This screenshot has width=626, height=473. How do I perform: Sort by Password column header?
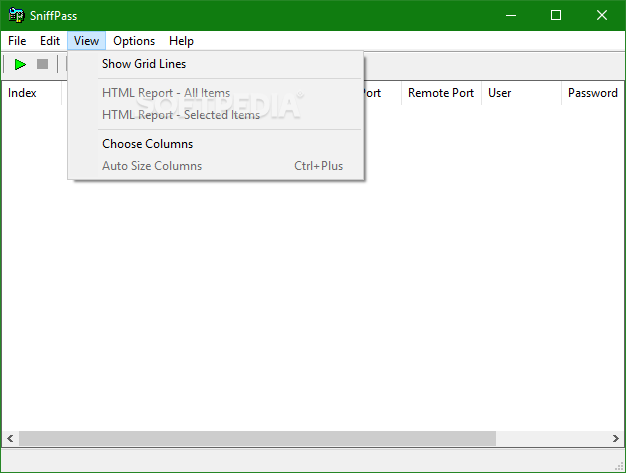(x=593, y=93)
